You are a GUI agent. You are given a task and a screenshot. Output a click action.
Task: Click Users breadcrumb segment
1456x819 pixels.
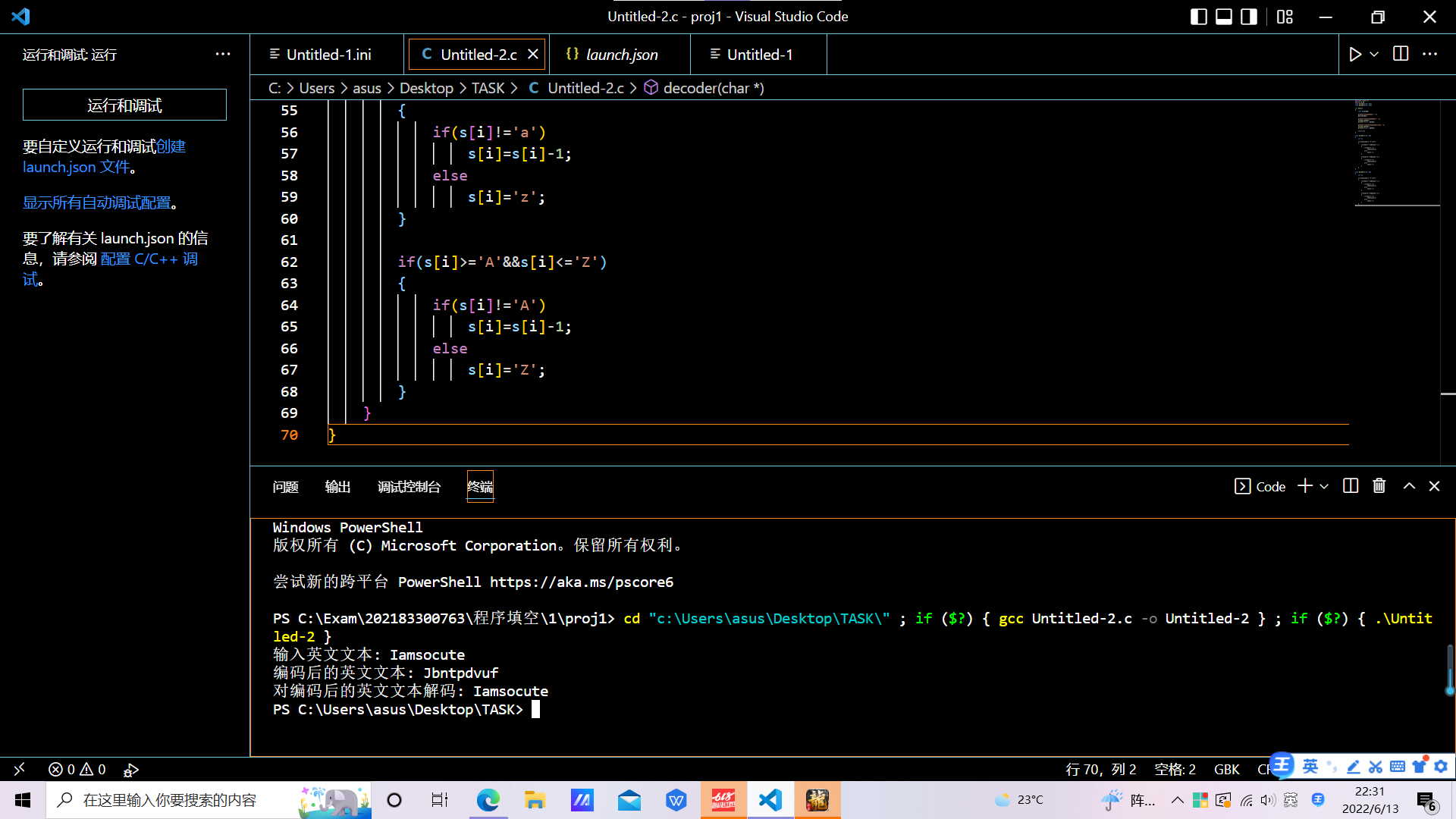click(317, 88)
